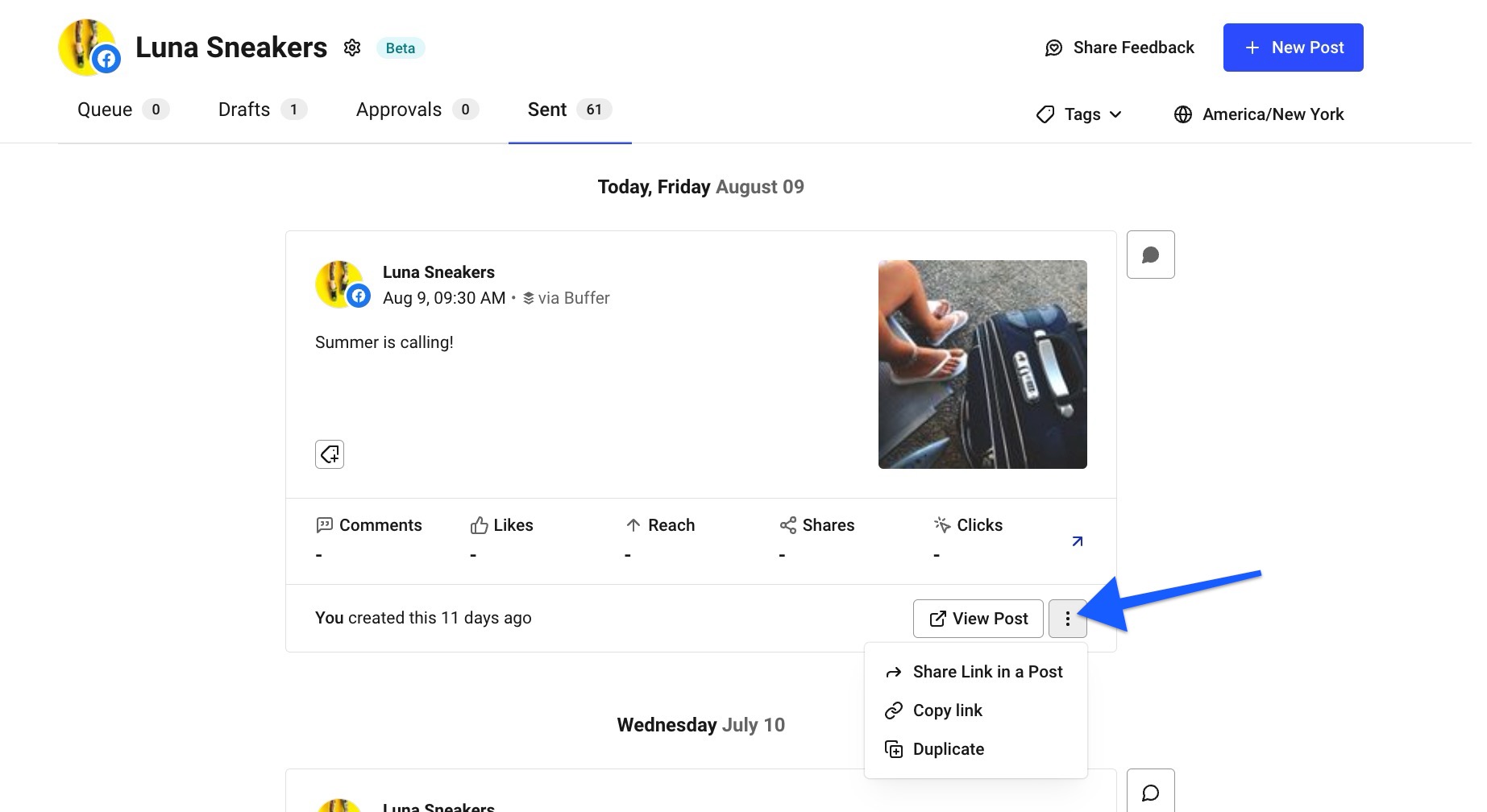Image resolution: width=1487 pixels, height=812 pixels.
Task: Click the Clicks metric label
Action: [968, 525]
